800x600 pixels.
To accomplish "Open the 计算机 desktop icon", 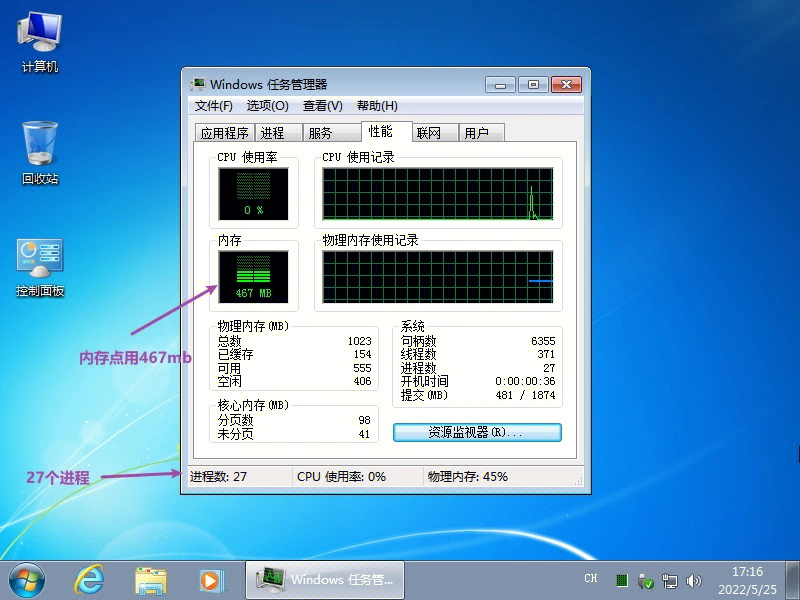I will [39, 42].
